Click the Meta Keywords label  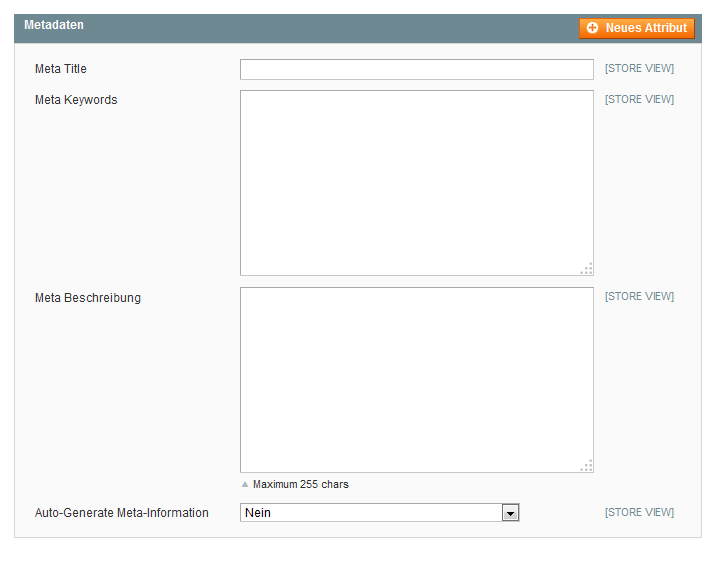(x=76, y=100)
